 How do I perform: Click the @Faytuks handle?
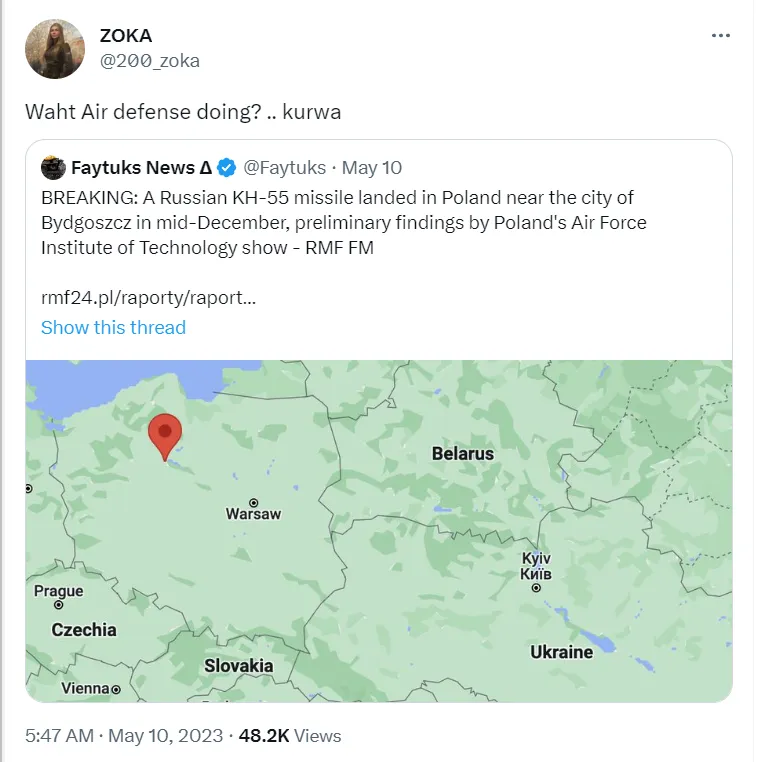point(285,167)
